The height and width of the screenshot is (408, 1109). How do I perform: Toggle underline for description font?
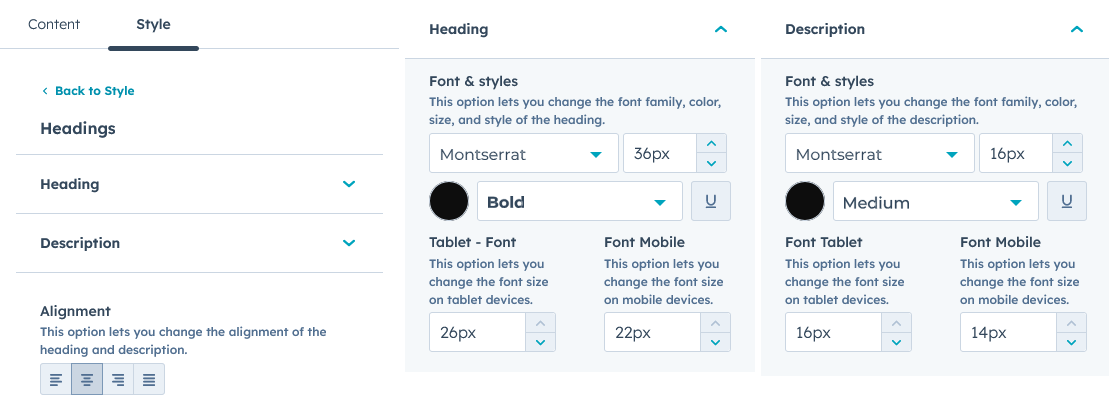[1067, 202]
